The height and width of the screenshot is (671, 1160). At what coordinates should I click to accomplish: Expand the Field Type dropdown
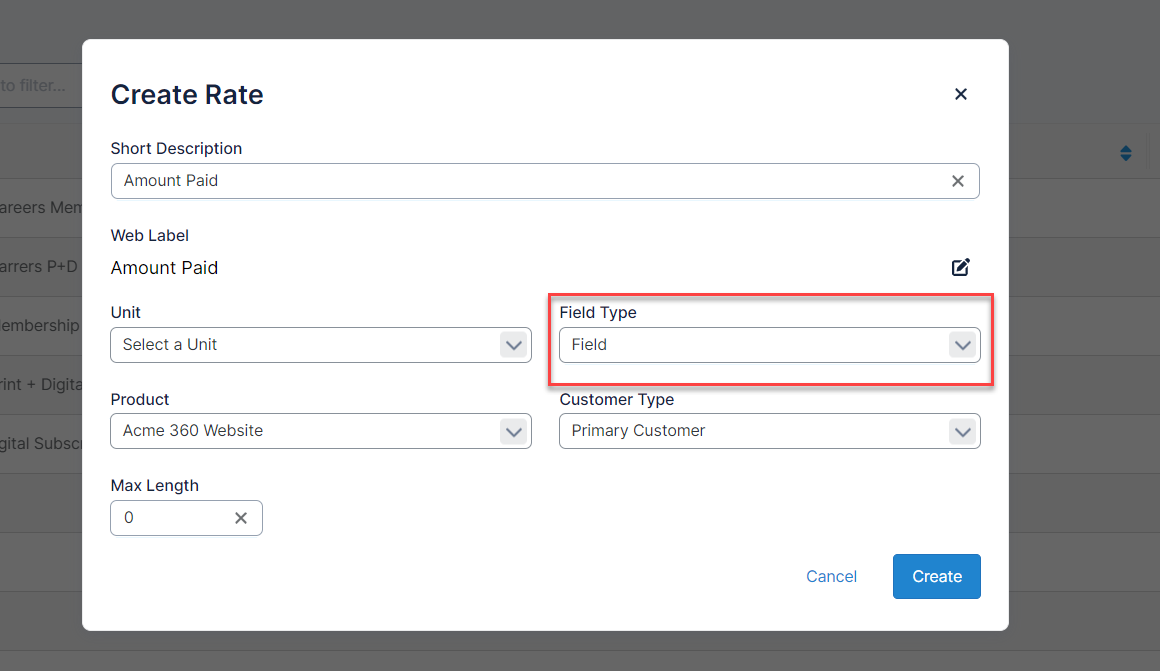(768, 345)
